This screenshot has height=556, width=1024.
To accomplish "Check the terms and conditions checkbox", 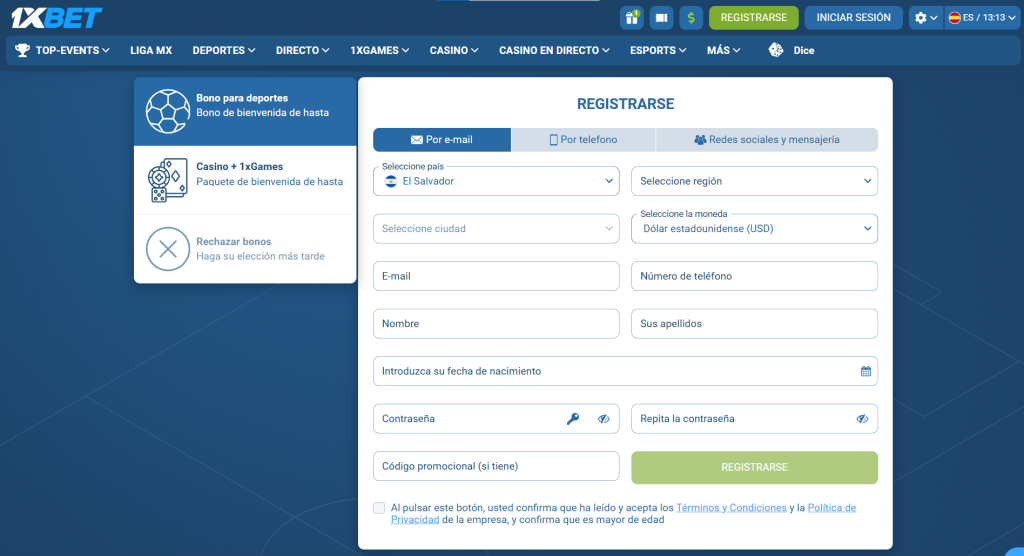I will 379,508.
